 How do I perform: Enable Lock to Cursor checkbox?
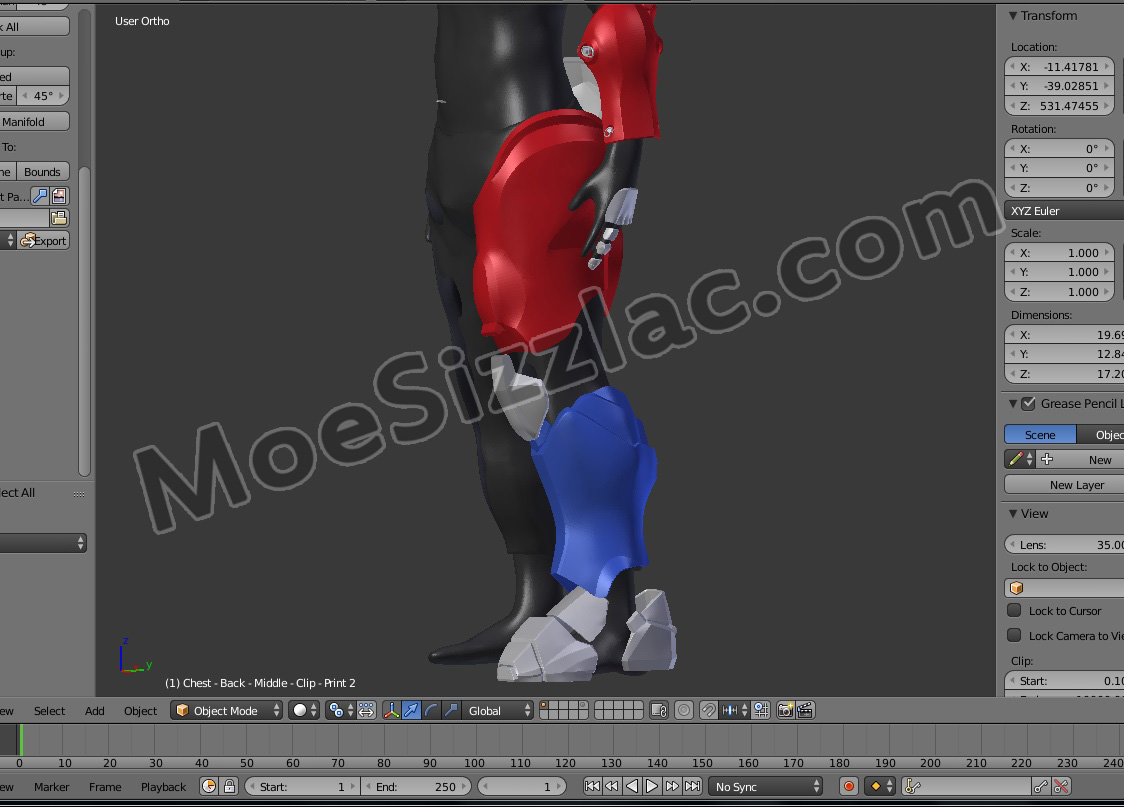click(x=1014, y=610)
